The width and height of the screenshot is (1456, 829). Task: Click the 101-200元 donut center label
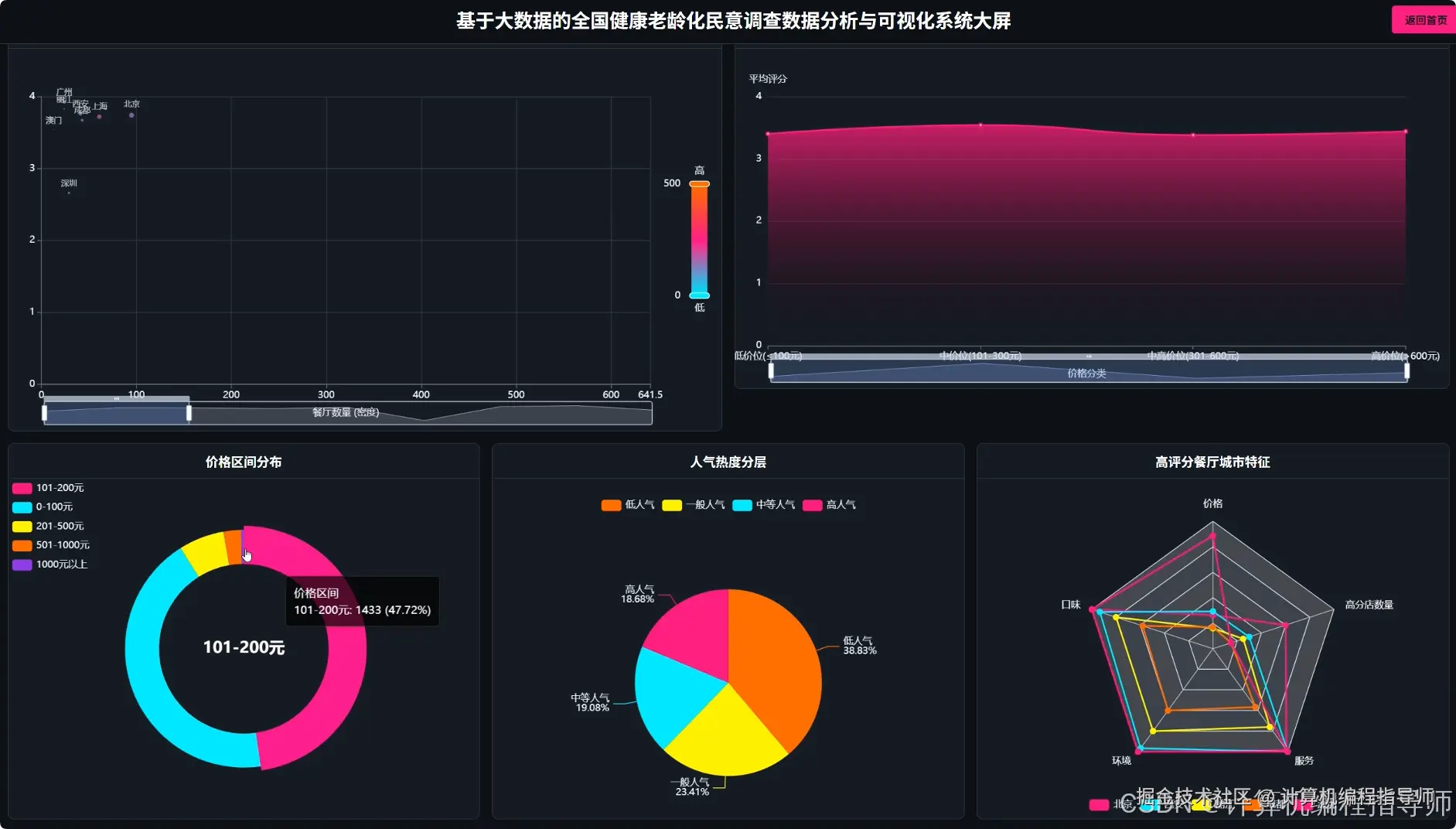244,647
